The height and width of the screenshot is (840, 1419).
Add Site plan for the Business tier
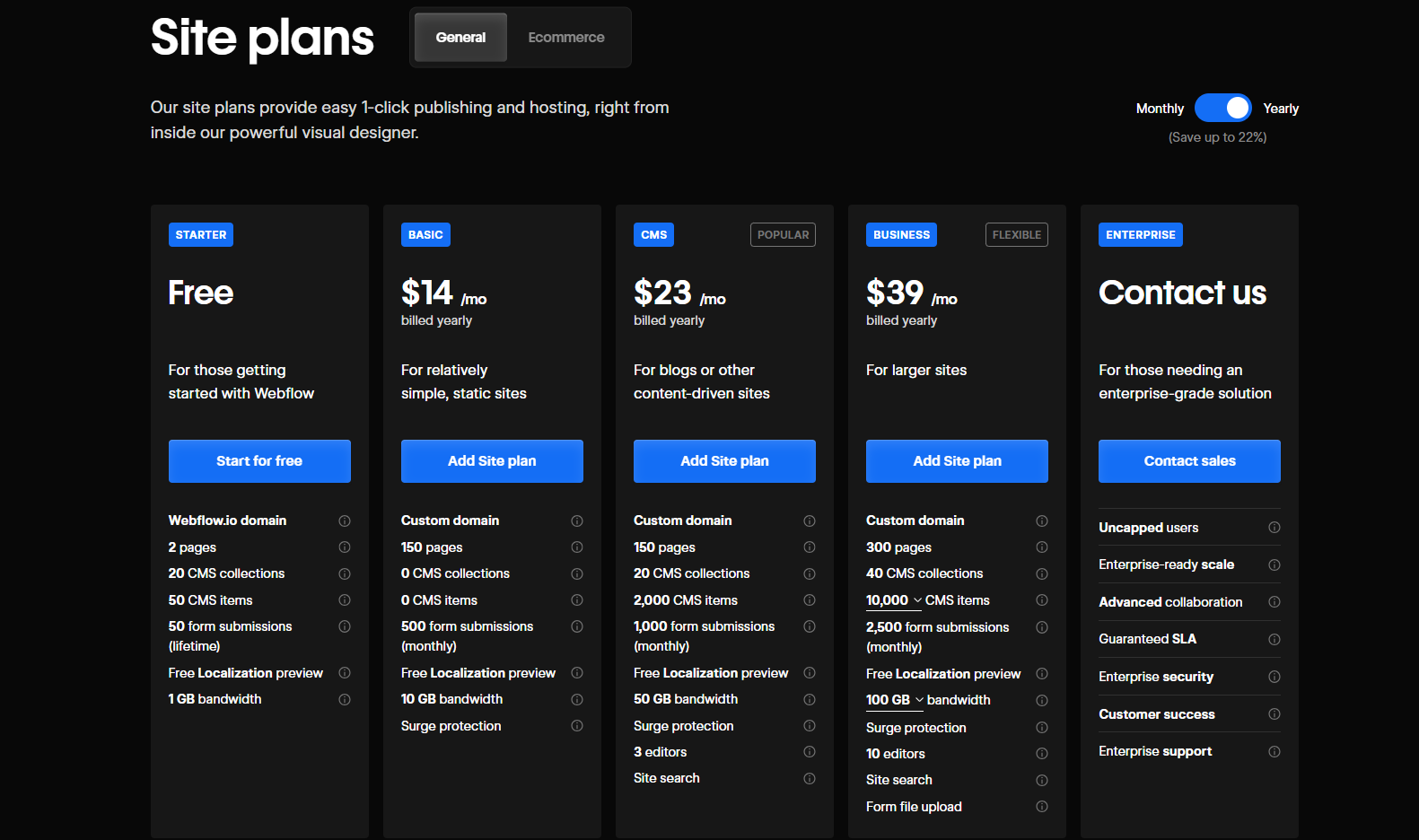tap(957, 461)
